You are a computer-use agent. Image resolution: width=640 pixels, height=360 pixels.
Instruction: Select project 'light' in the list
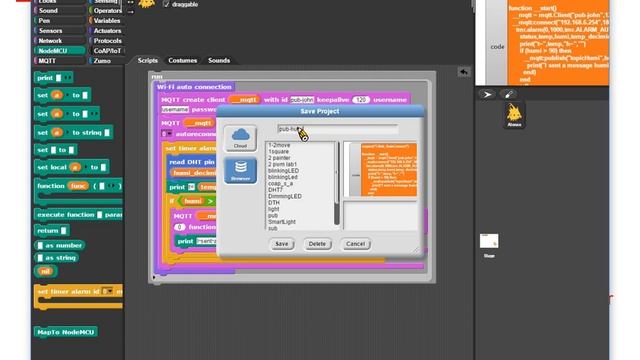pos(273,209)
